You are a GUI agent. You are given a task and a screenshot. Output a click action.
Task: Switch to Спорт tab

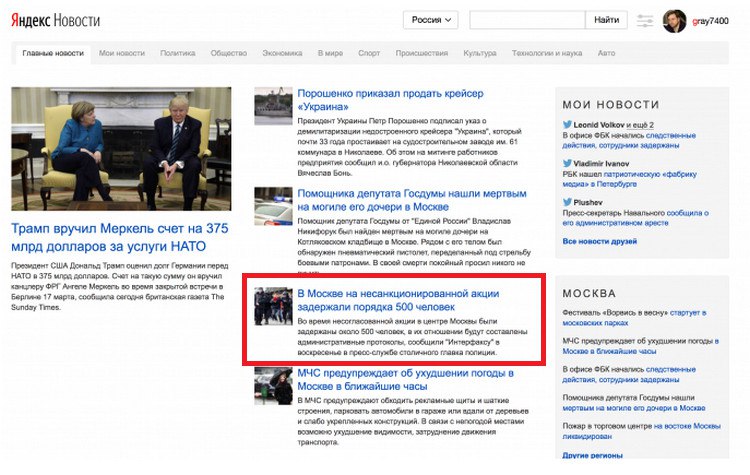point(369,53)
